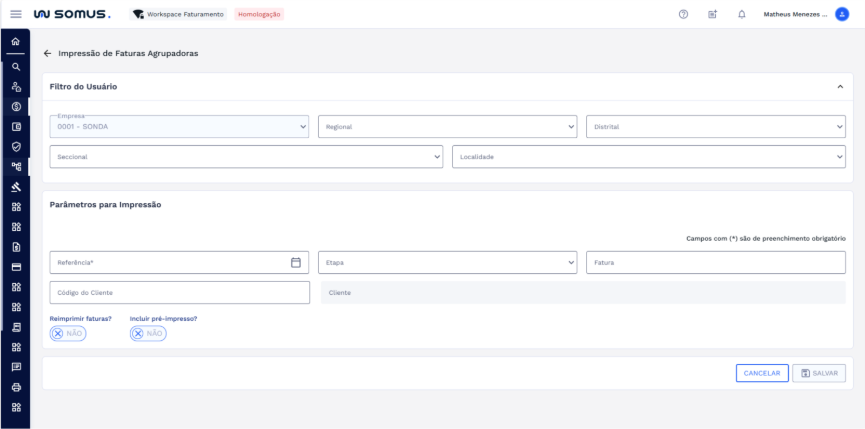The width and height of the screenshot is (865, 429).
Task: Toggle the Reimprimir faturas switch
Action: [x=68, y=333]
